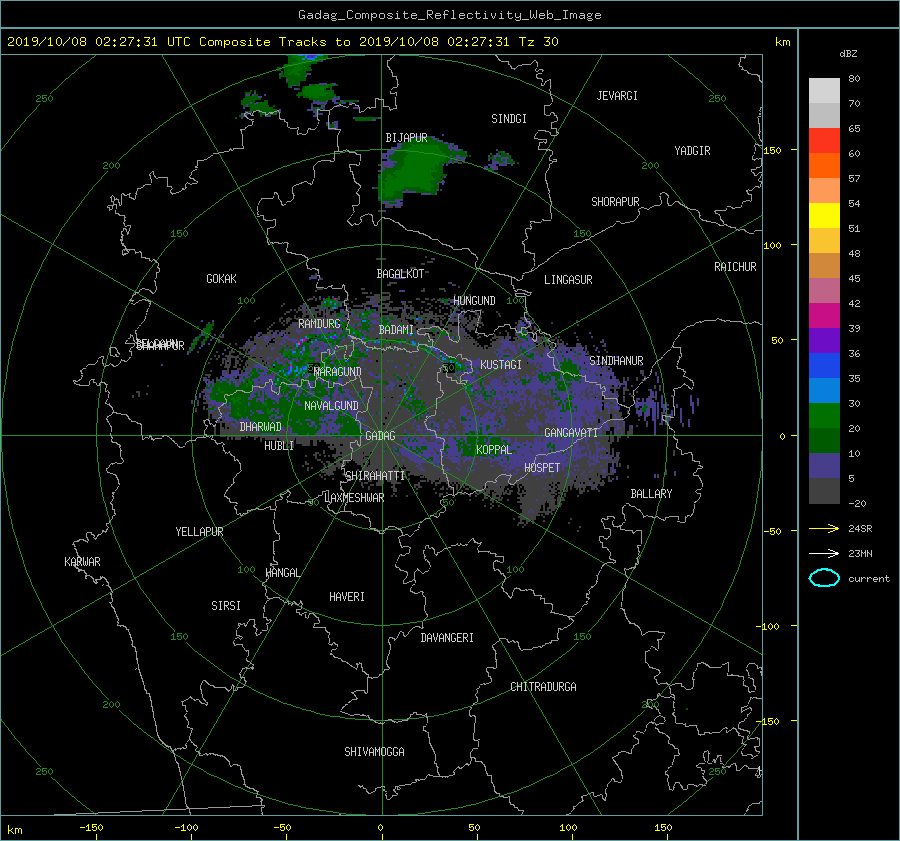
Task: Click the YELLAPUR city label
Action: [x=199, y=532]
